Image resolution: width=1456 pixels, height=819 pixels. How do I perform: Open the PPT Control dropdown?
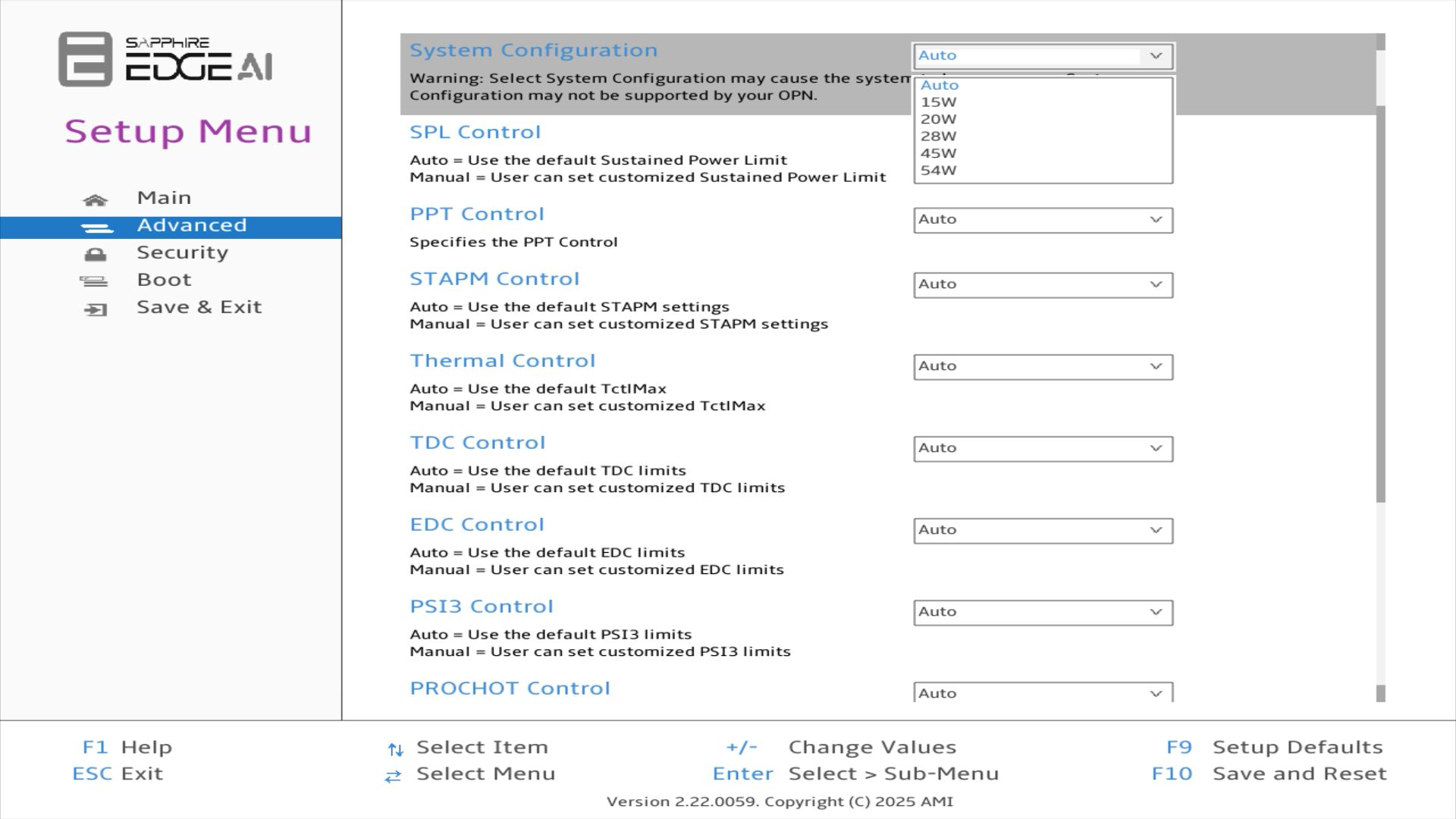click(1043, 220)
